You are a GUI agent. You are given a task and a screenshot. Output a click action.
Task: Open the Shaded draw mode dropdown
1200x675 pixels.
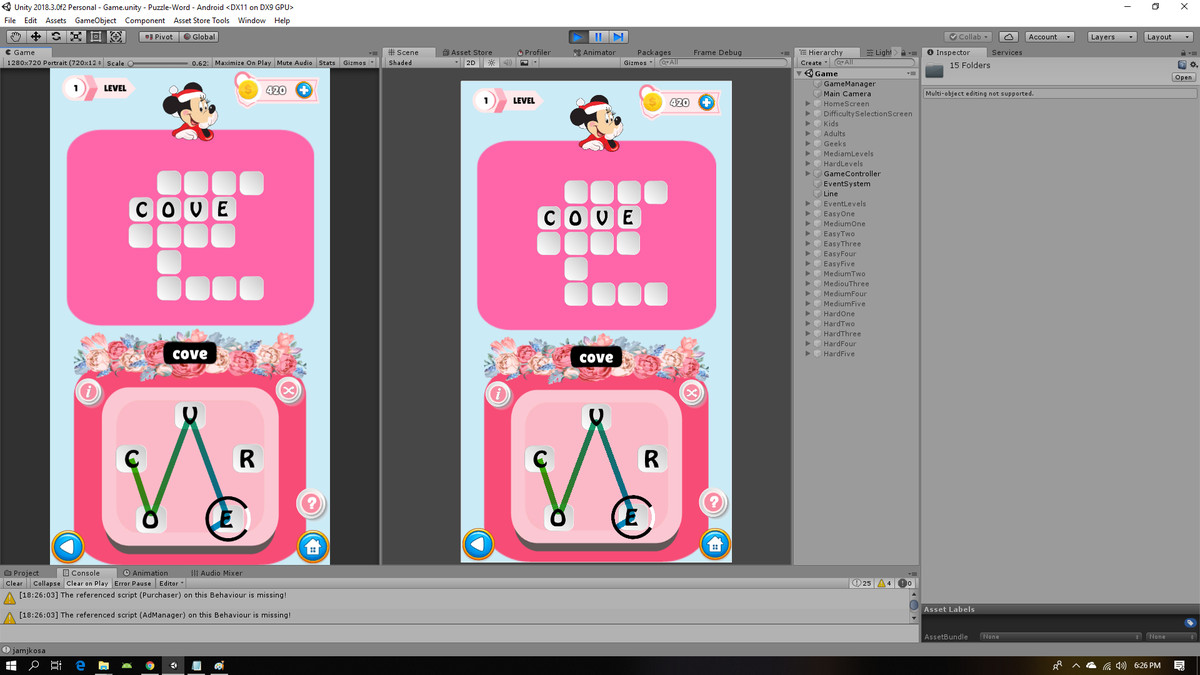pos(423,63)
